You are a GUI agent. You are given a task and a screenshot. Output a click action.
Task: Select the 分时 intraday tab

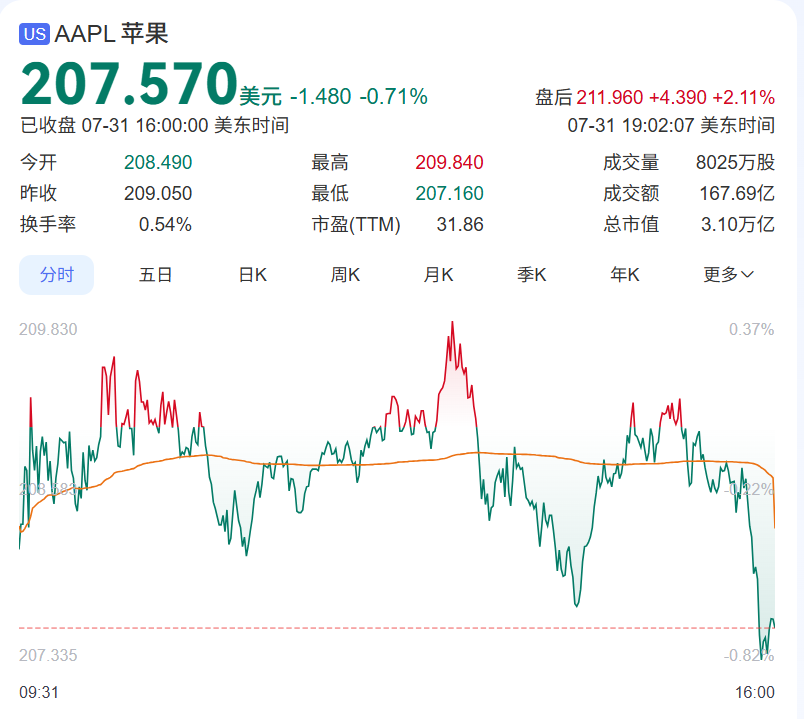(57, 275)
